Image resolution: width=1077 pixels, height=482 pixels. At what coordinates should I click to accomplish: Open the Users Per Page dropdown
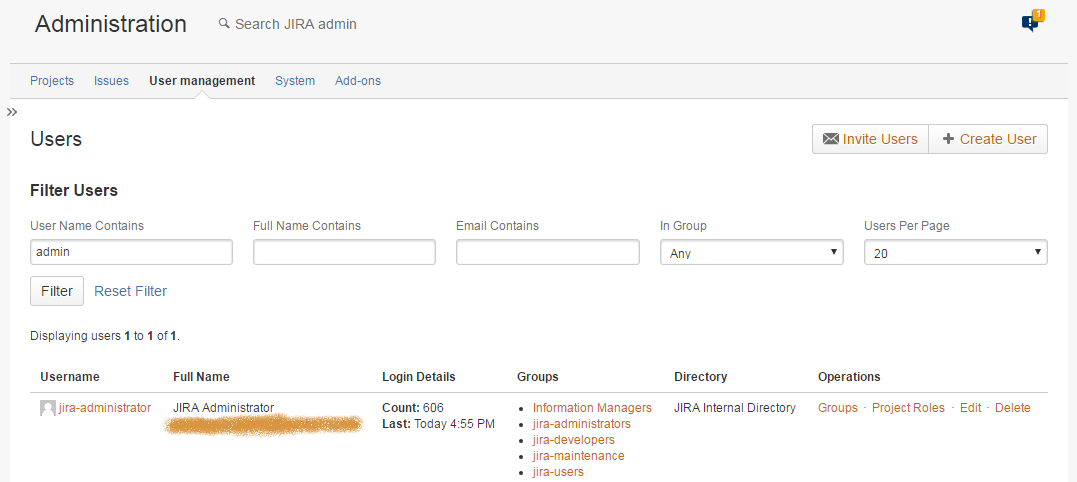955,253
